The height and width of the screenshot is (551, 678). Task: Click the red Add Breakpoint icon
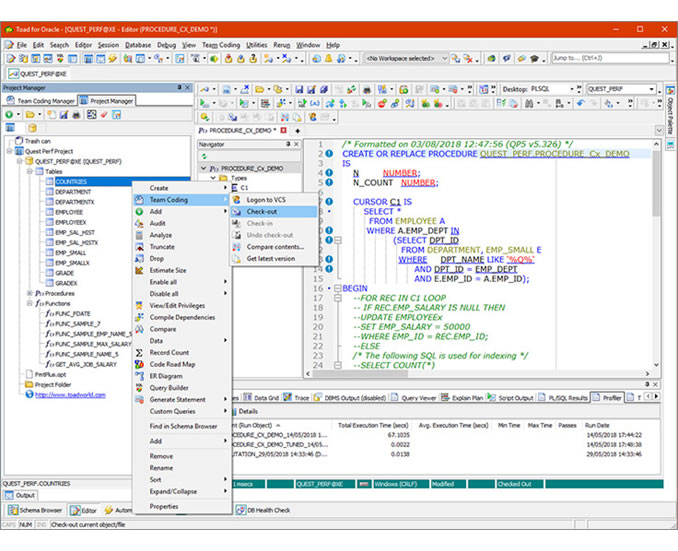coord(382,103)
